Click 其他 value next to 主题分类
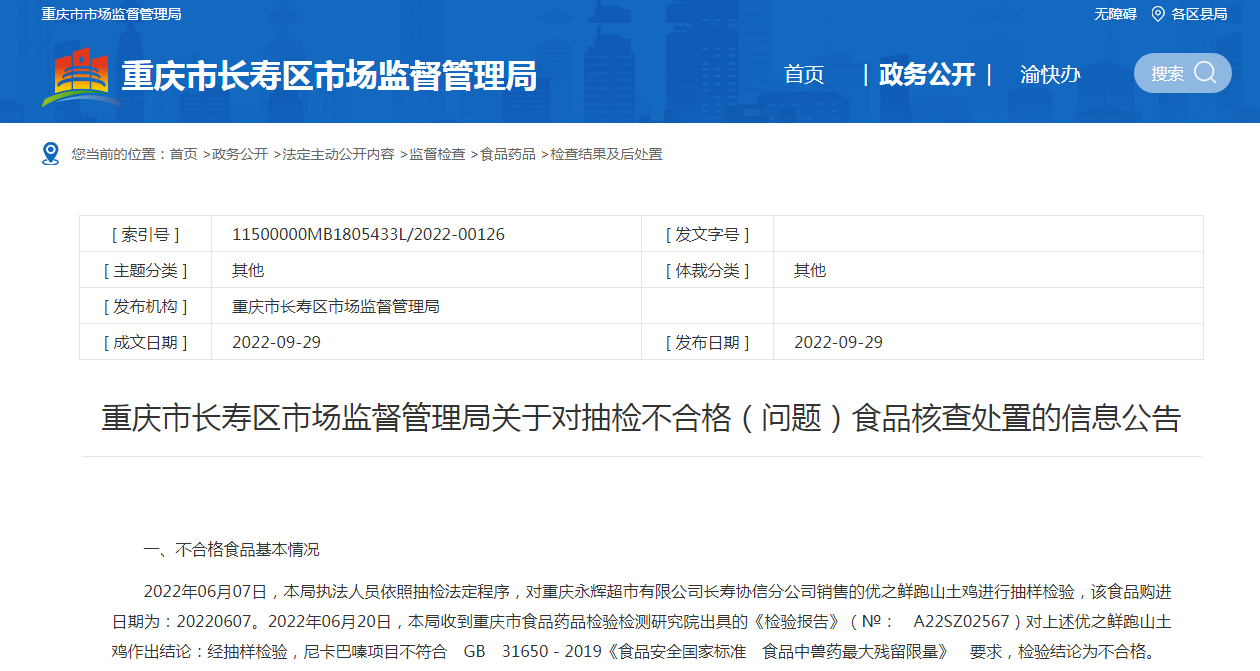 tap(248, 270)
